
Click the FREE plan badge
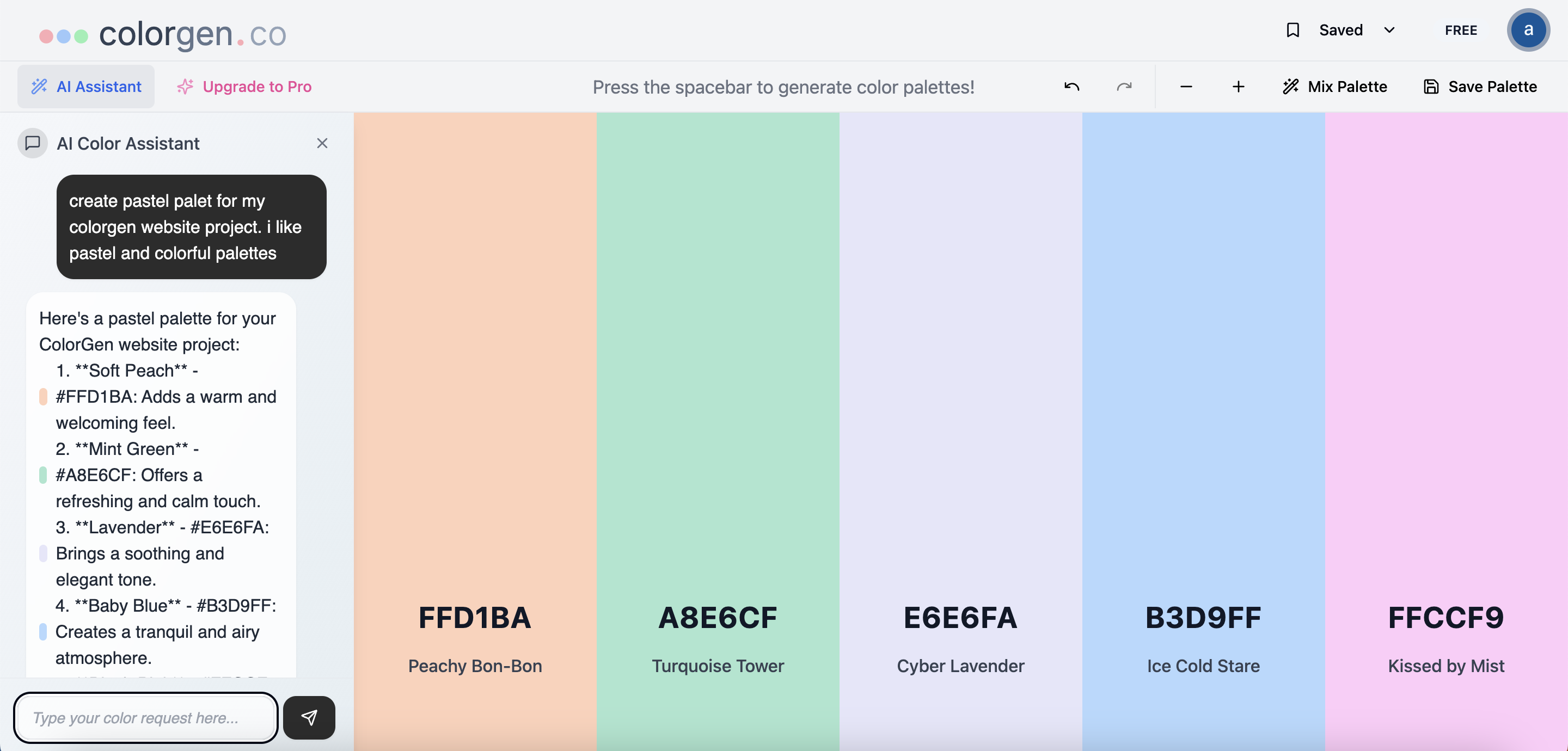pyautogui.click(x=1461, y=30)
